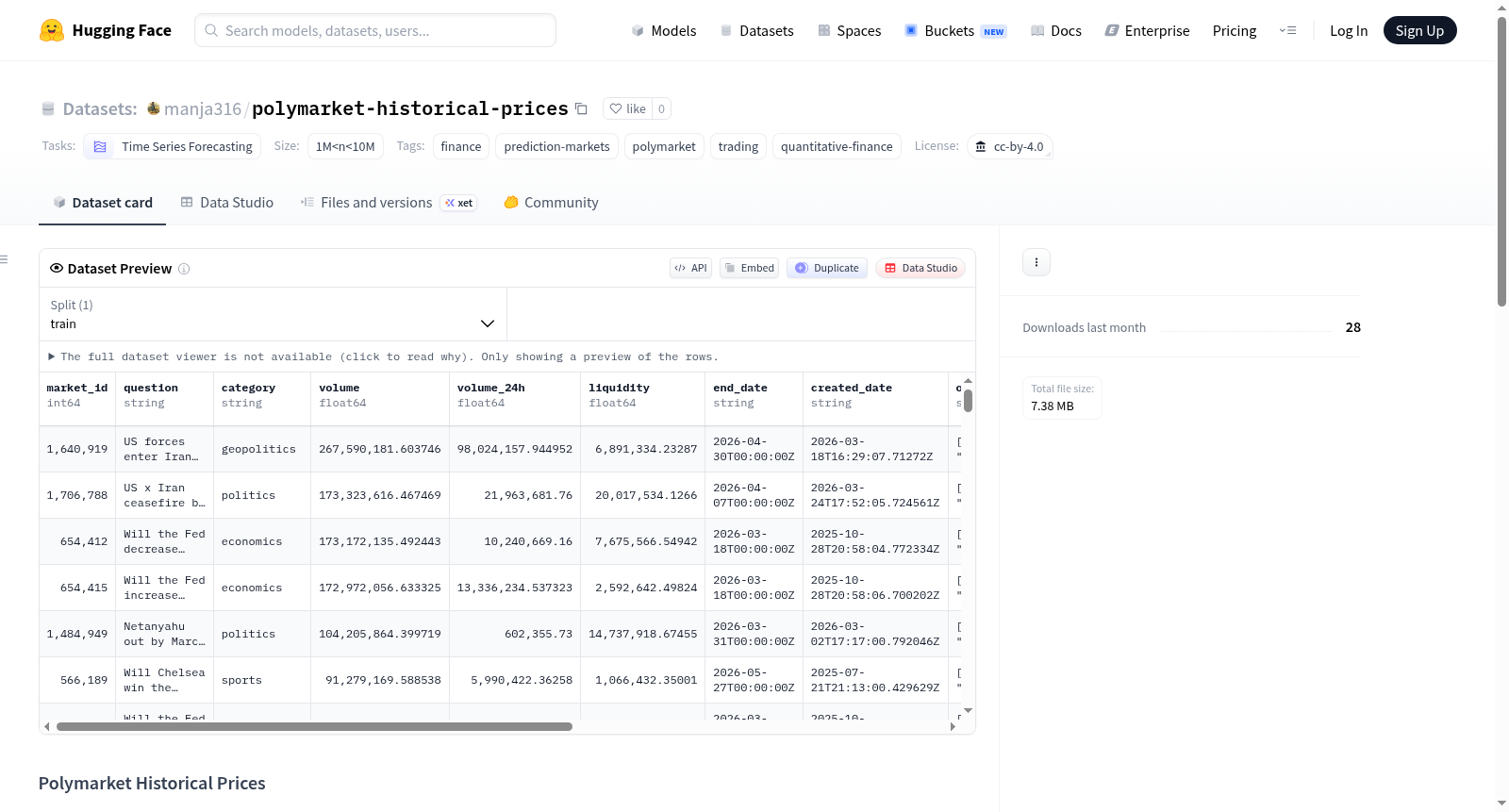This screenshot has width=1509, height=812.
Task: Open Datasets in top navigation
Action: (756, 30)
